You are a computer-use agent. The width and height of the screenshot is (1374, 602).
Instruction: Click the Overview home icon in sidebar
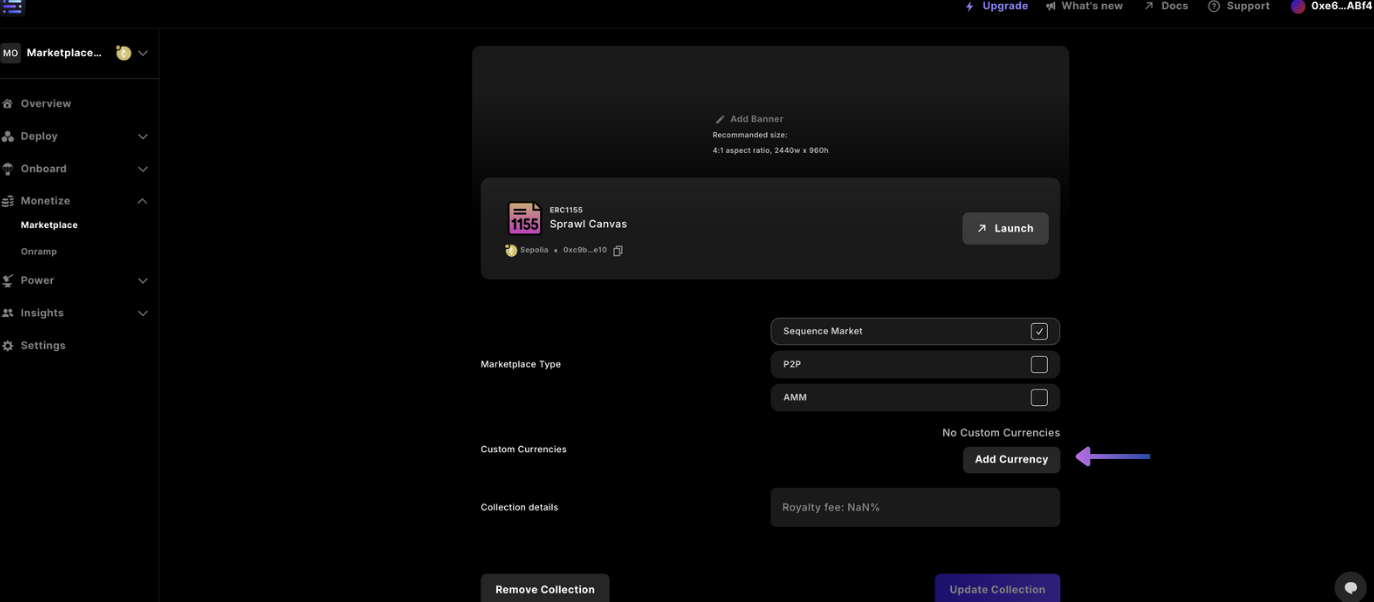tap(8, 103)
